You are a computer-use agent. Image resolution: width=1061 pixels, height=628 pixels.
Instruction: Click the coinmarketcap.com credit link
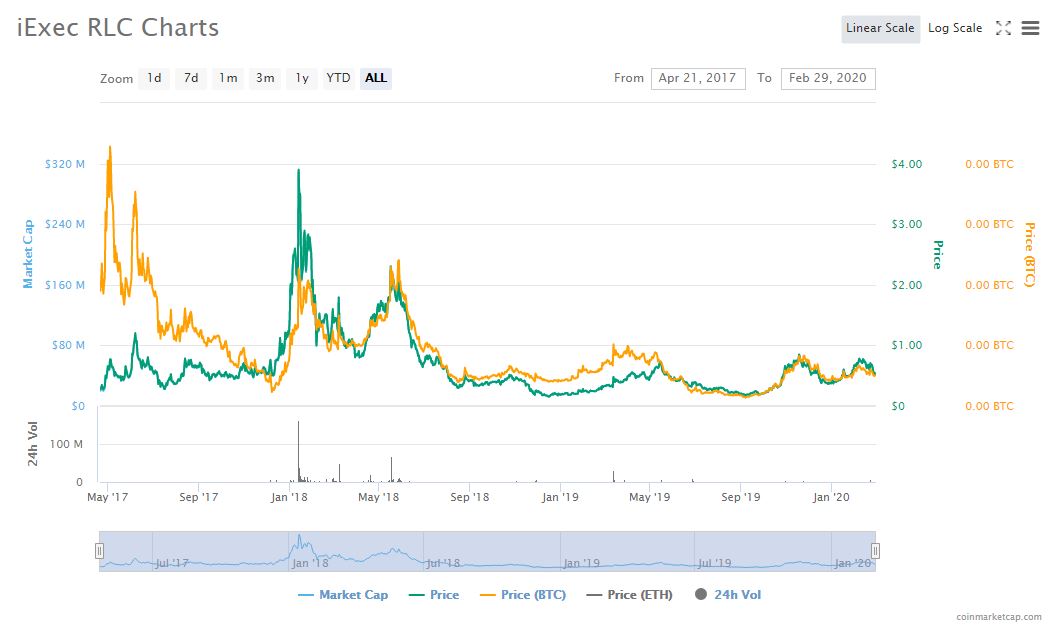[x=999, y=616]
